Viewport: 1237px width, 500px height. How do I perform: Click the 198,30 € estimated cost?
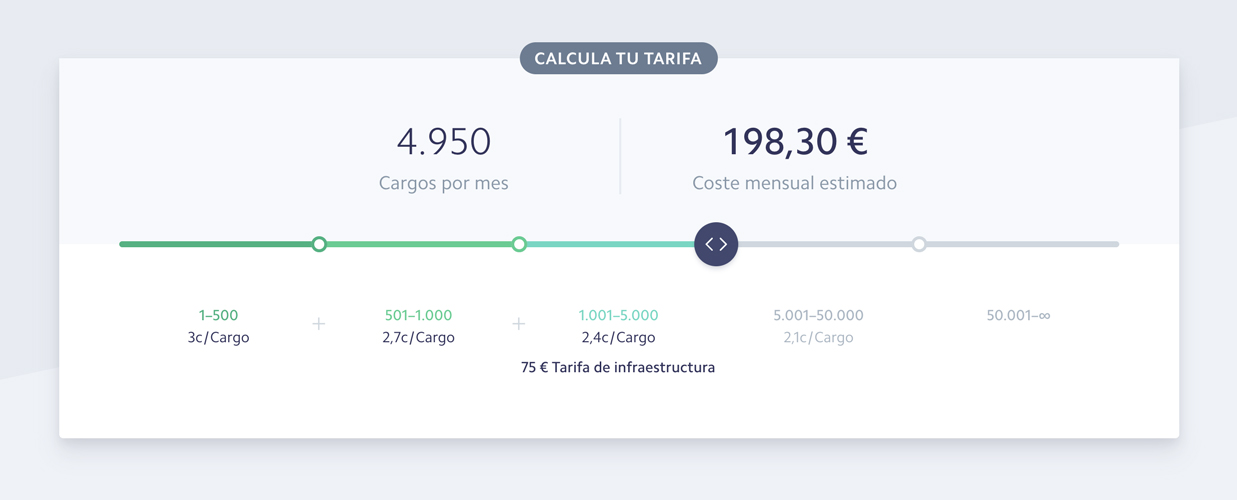point(795,142)
